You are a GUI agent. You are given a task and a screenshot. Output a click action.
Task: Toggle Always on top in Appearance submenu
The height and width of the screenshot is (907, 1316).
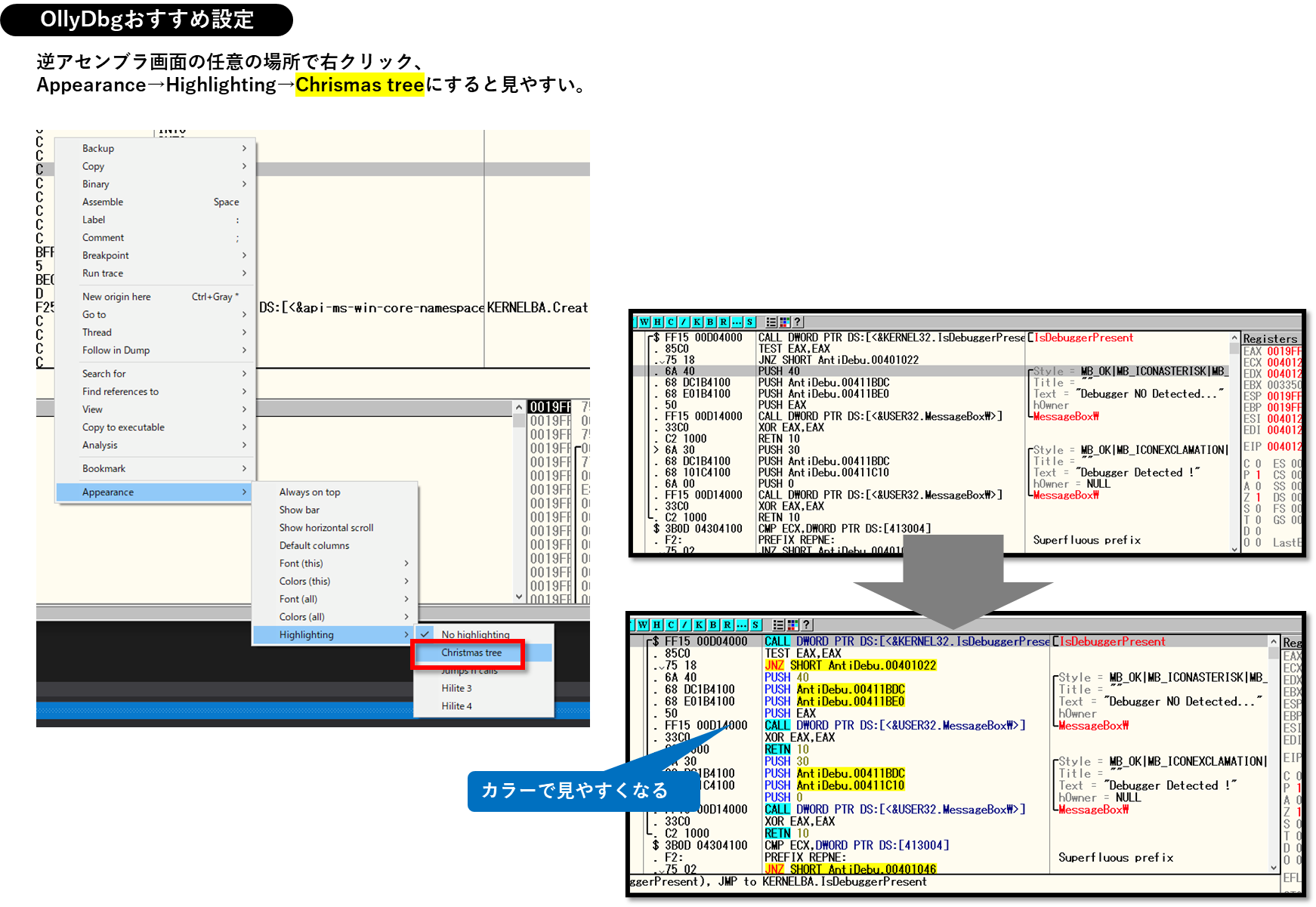[x=335, y=492]
